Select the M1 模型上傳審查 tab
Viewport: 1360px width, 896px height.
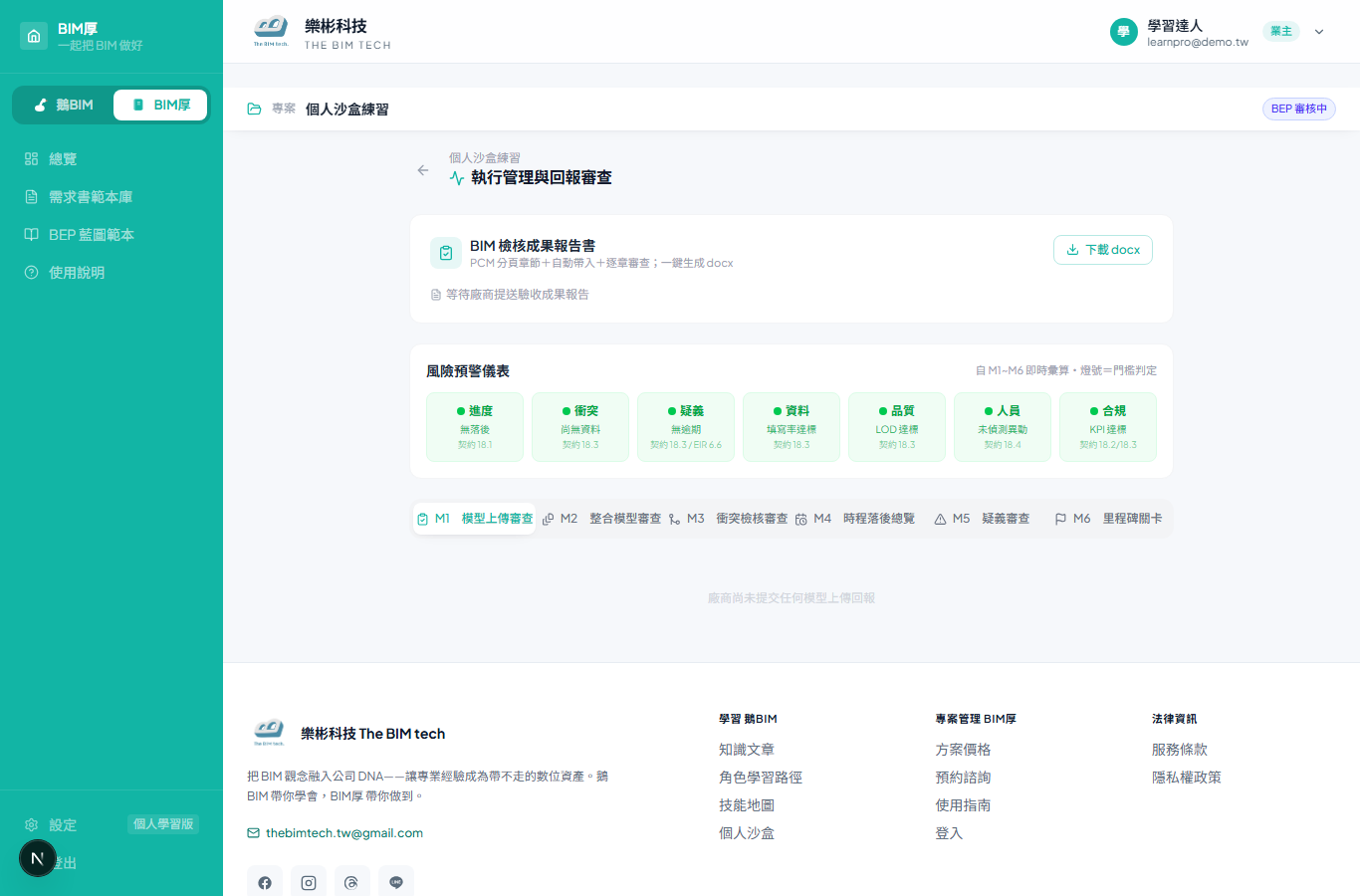tap(475, 519)
